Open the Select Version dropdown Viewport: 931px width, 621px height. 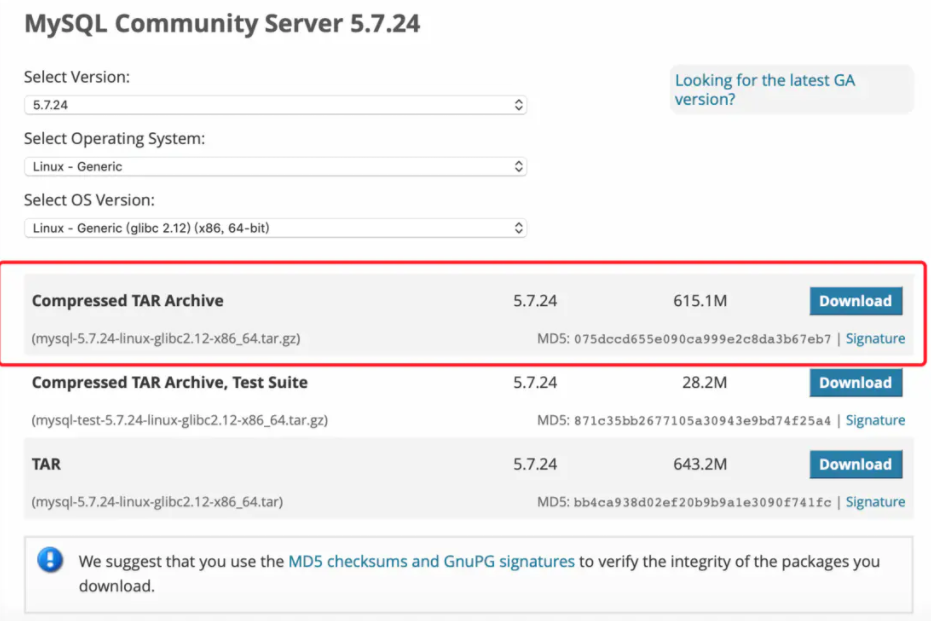pos(276,105)
